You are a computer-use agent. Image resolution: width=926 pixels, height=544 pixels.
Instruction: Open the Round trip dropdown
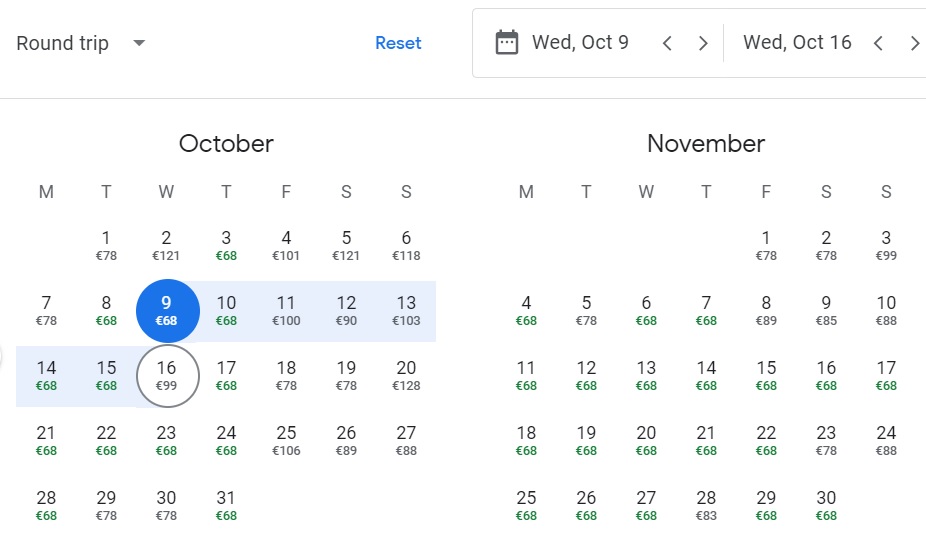point(80,43)
